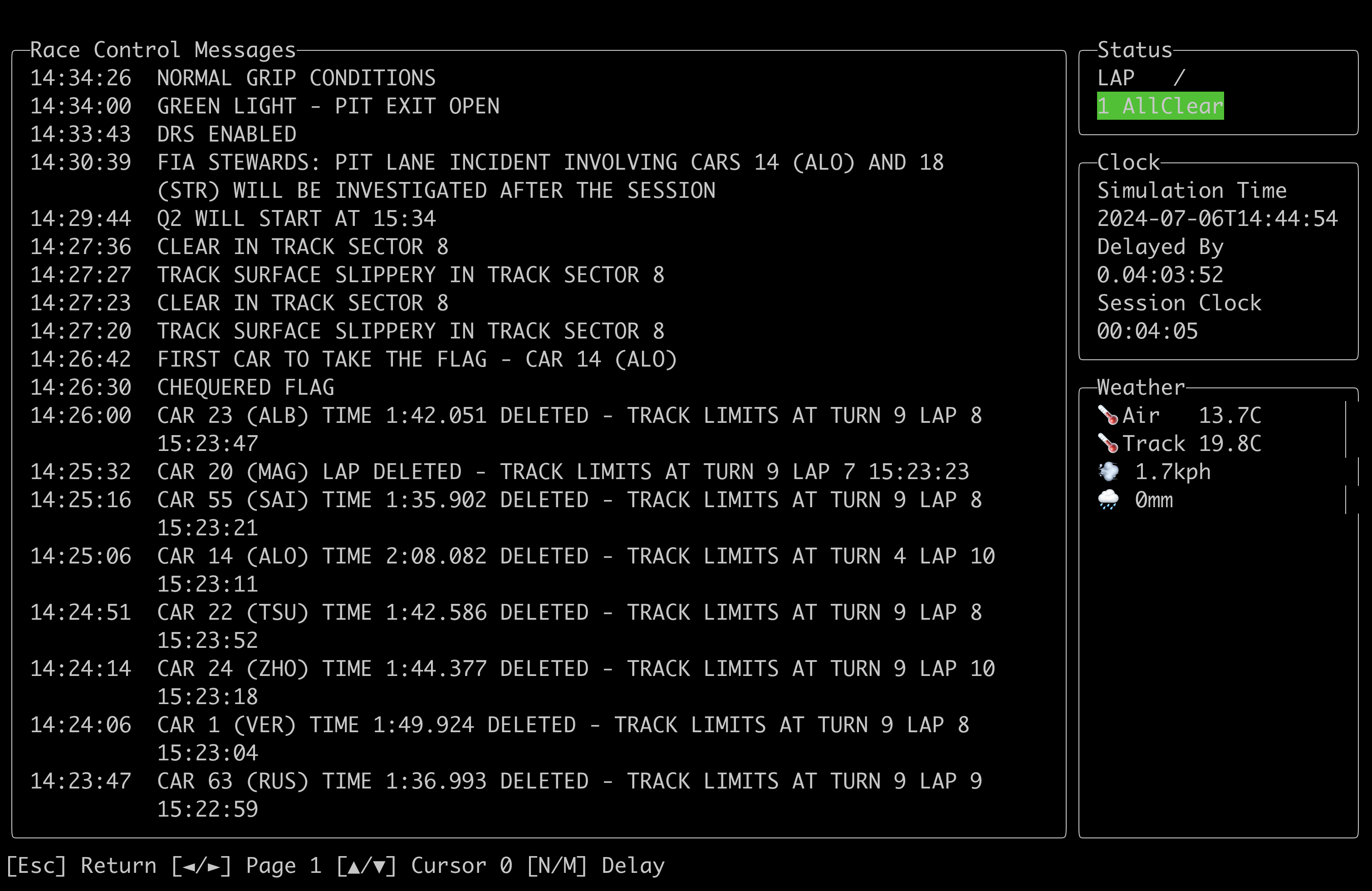Screen dimensions: 1372x891
Task: Select CAR 63 (RUS) deleted time message
Action: (x=568, y=781)
